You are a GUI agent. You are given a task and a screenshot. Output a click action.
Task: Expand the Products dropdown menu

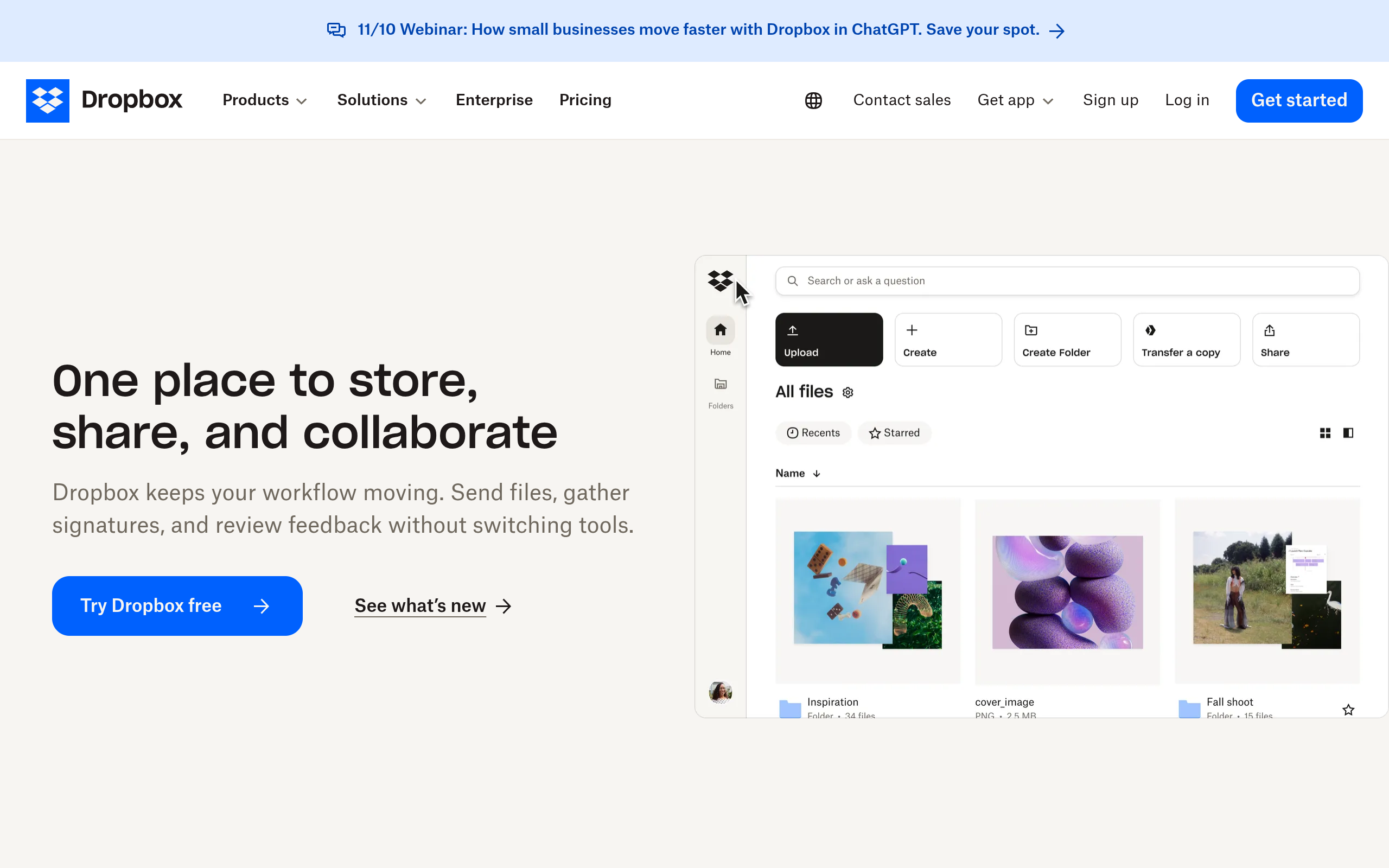pos(265,100)
